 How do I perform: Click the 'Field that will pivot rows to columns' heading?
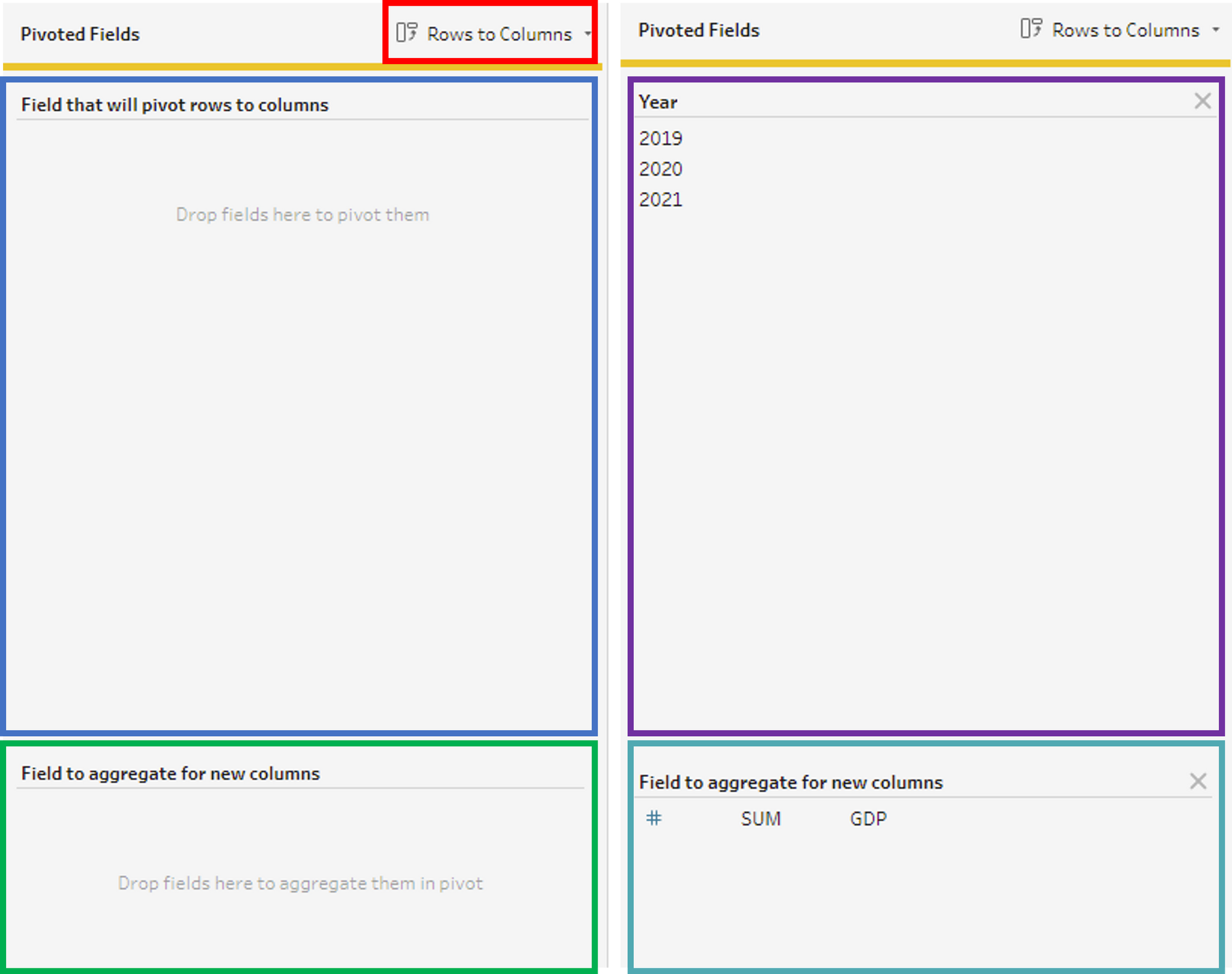point(175,105)
